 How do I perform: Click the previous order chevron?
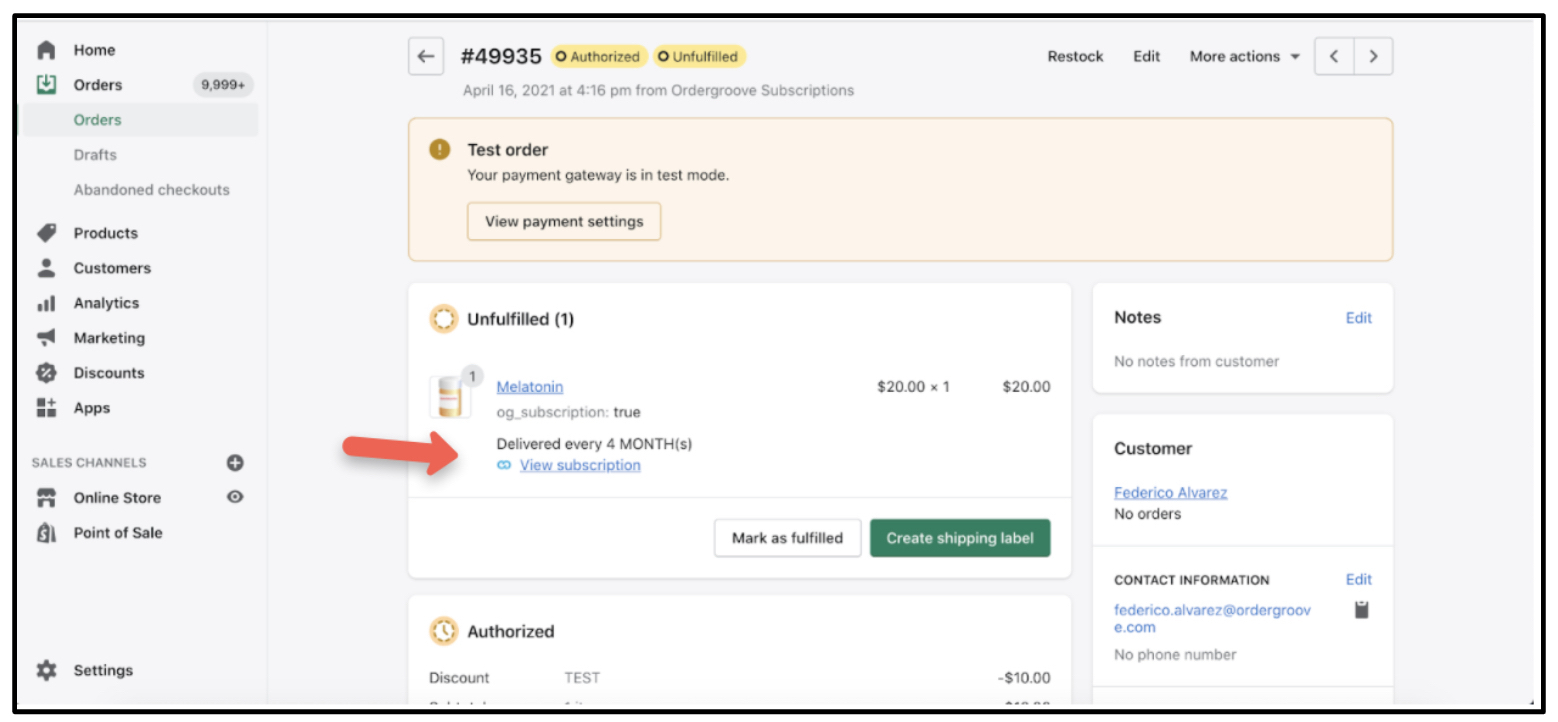pyautogui.click(x=1333, y=56)
